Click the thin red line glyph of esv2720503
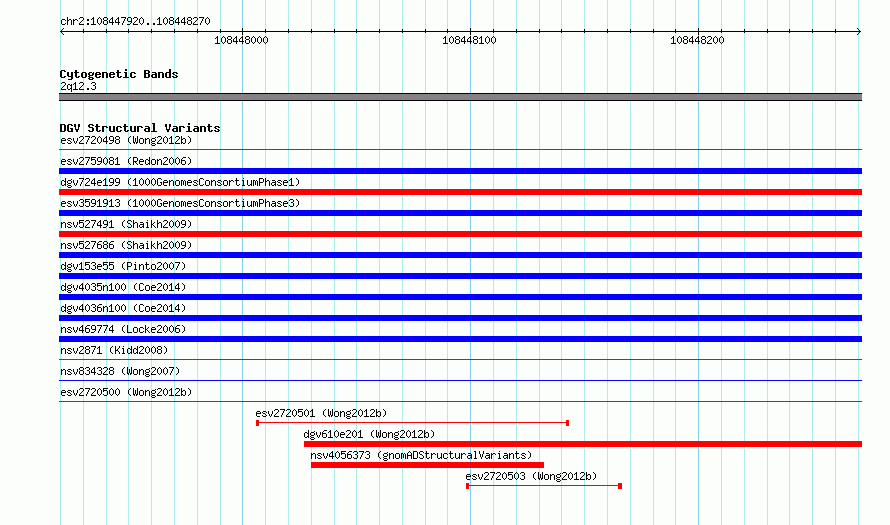890x525 pixels. pyautogui.click(x=544, y=486)
